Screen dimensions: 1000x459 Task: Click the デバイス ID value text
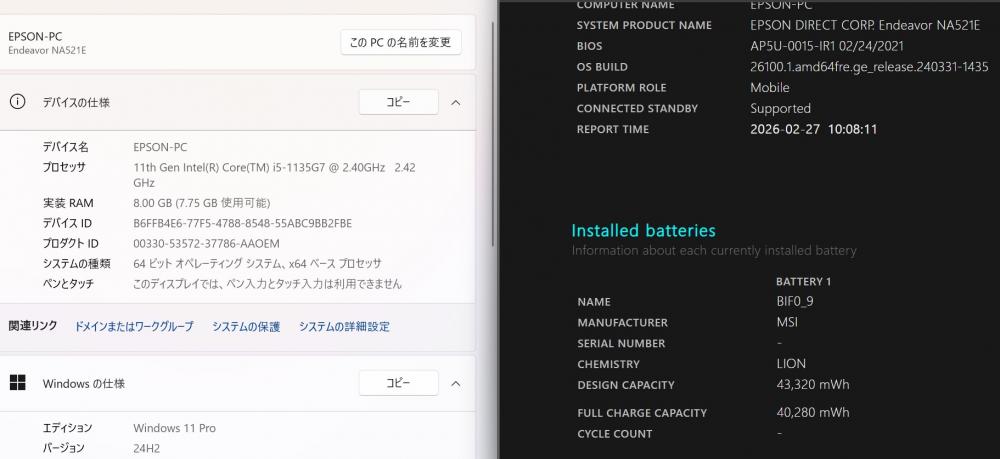(242, 223)
